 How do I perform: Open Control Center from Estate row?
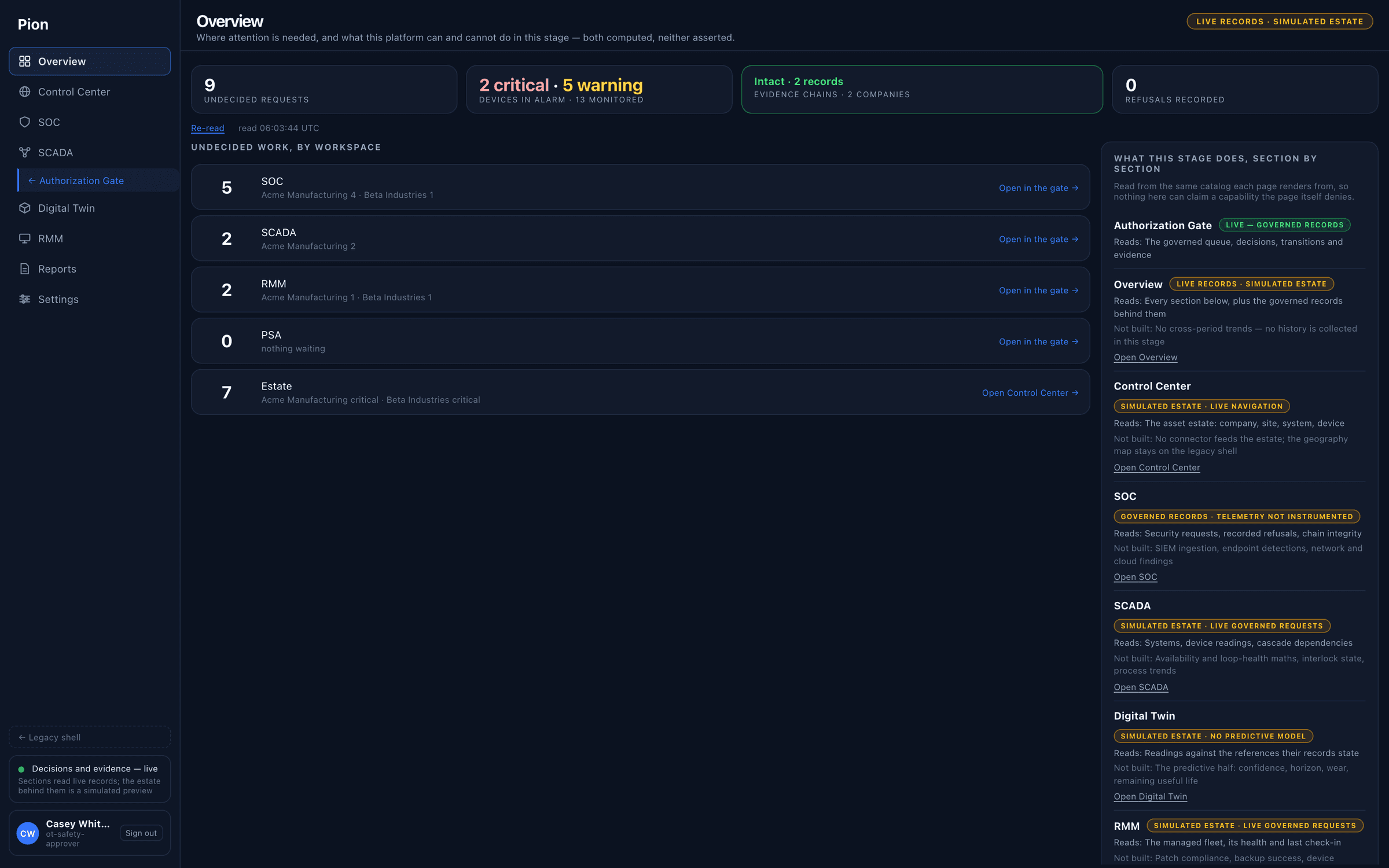click(x=1030, y=393)
